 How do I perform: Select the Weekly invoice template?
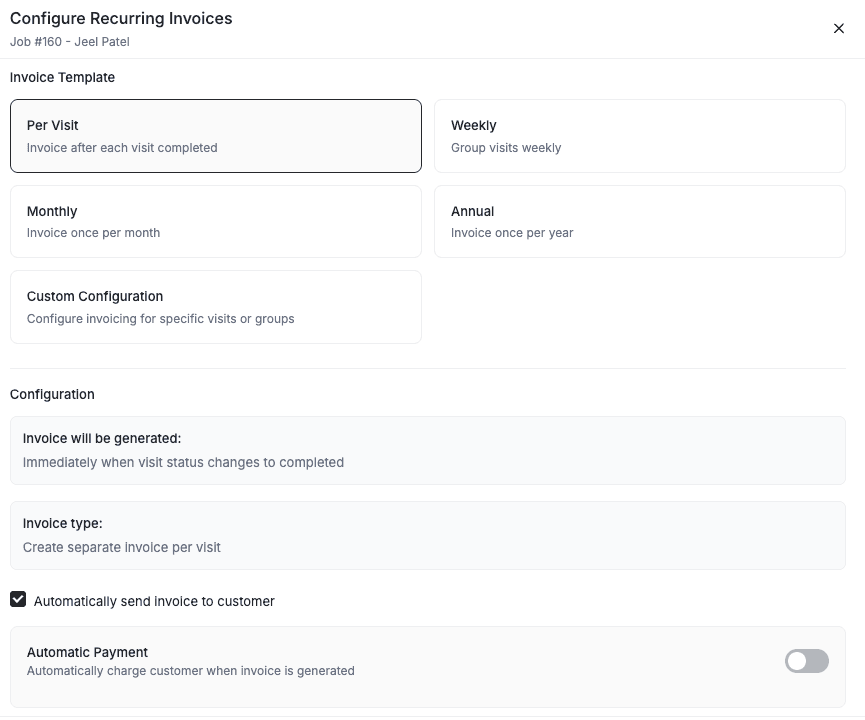640,137
